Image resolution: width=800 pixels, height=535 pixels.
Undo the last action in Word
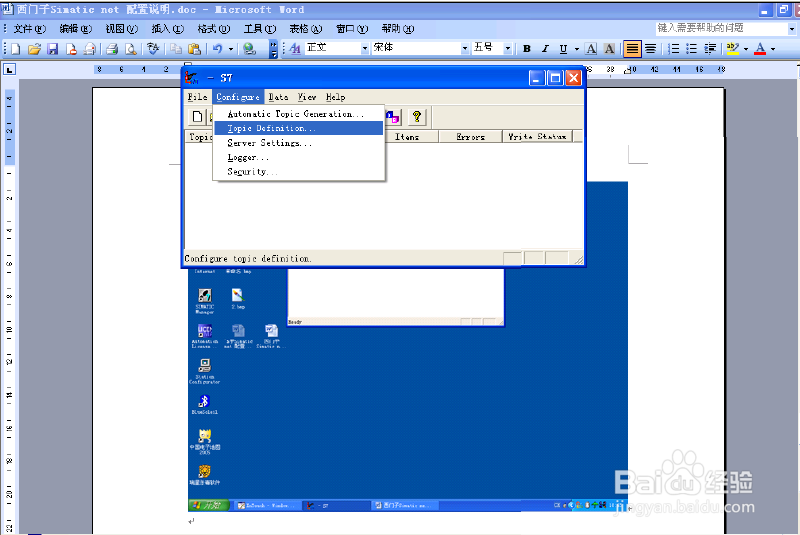coord(218,49)
